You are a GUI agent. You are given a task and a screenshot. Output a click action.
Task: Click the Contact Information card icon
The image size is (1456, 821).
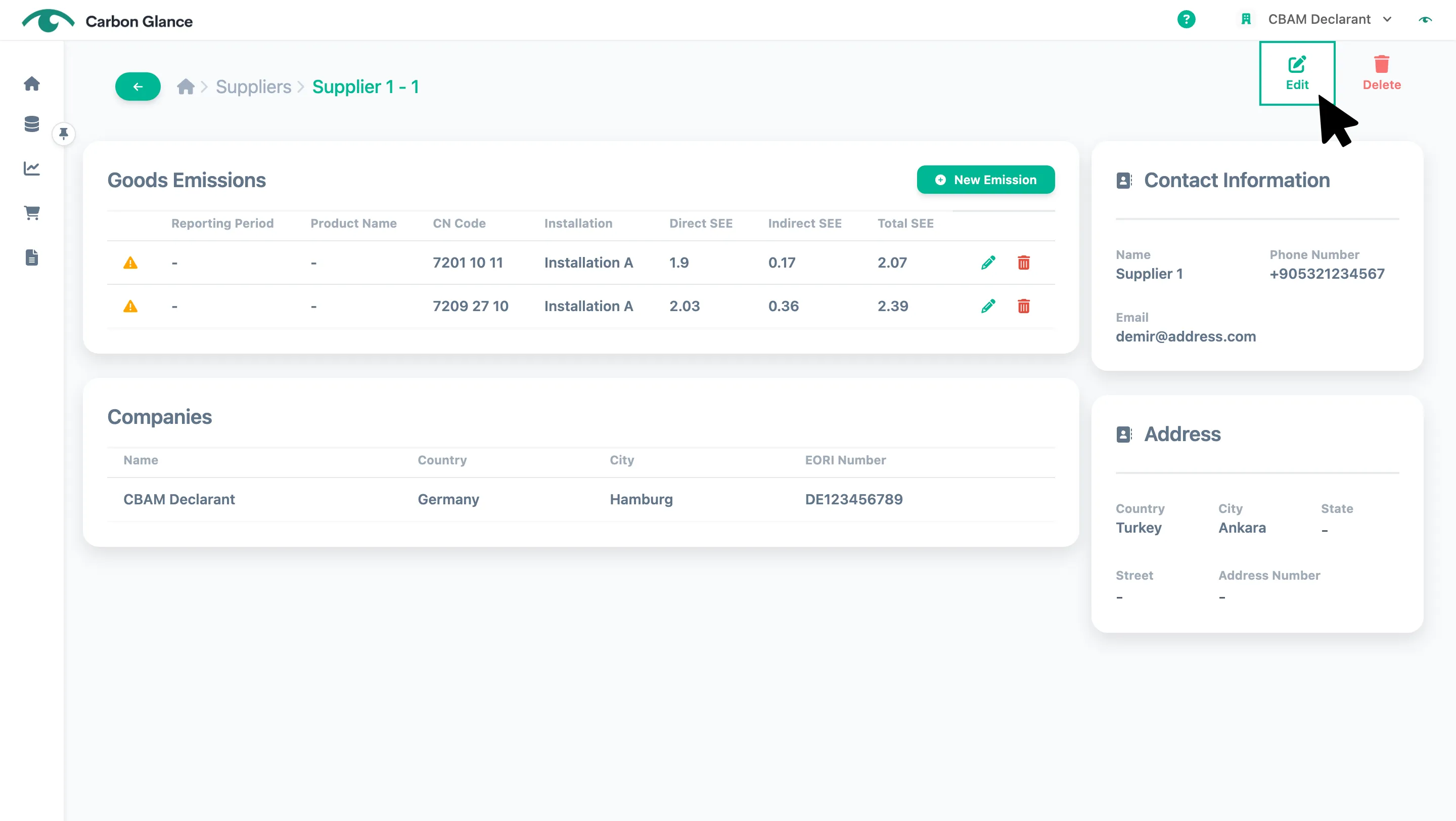point(1124,181)
